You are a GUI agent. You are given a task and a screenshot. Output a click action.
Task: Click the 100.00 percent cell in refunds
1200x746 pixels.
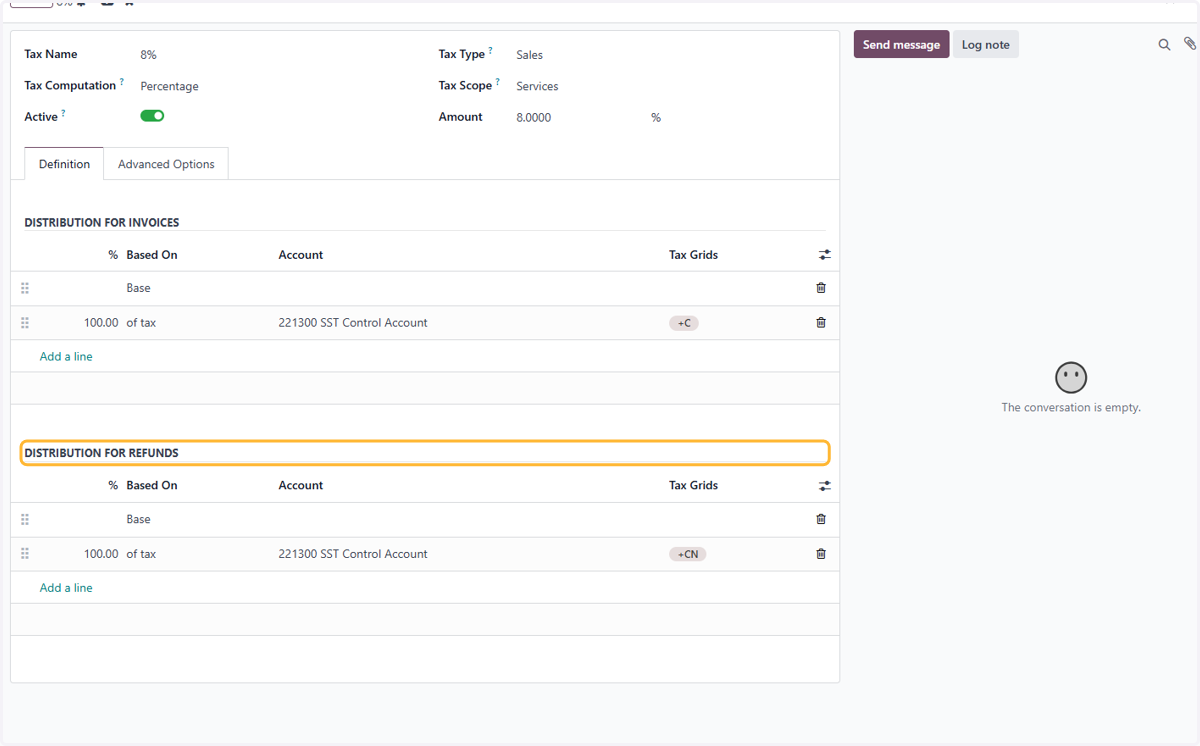pos(101,554)
